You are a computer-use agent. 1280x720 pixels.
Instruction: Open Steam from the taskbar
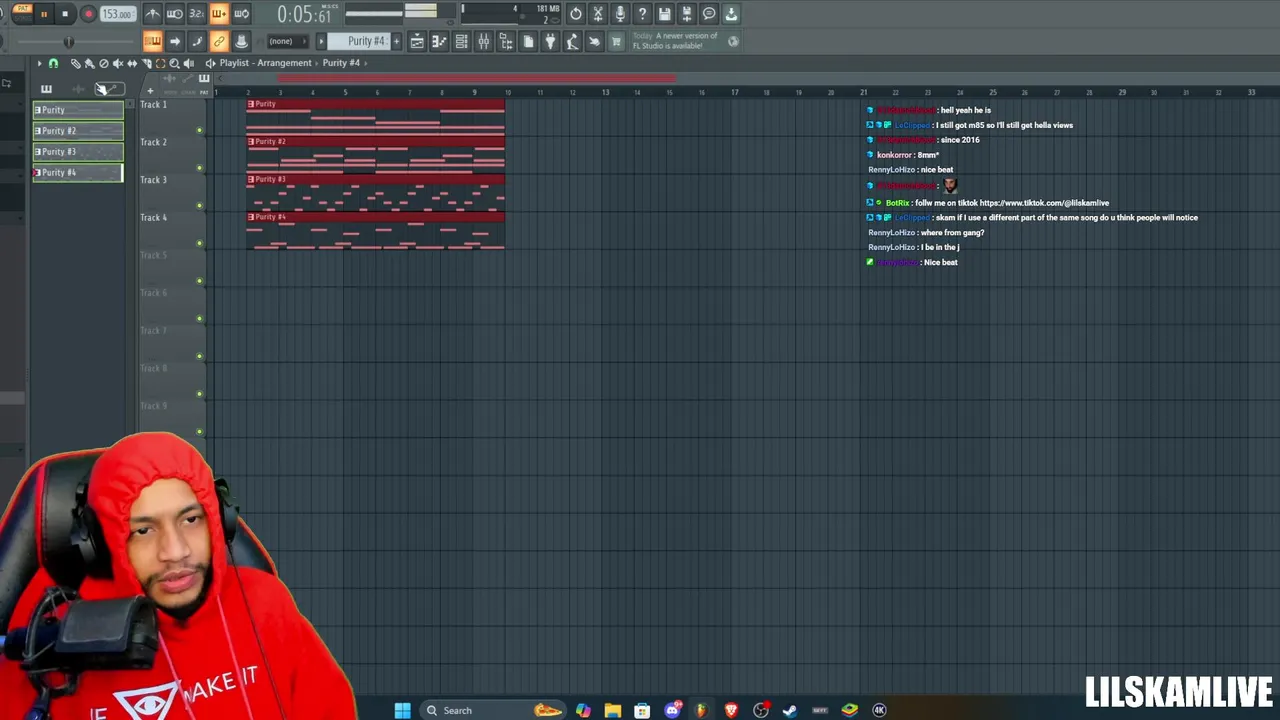pos(790,710)
